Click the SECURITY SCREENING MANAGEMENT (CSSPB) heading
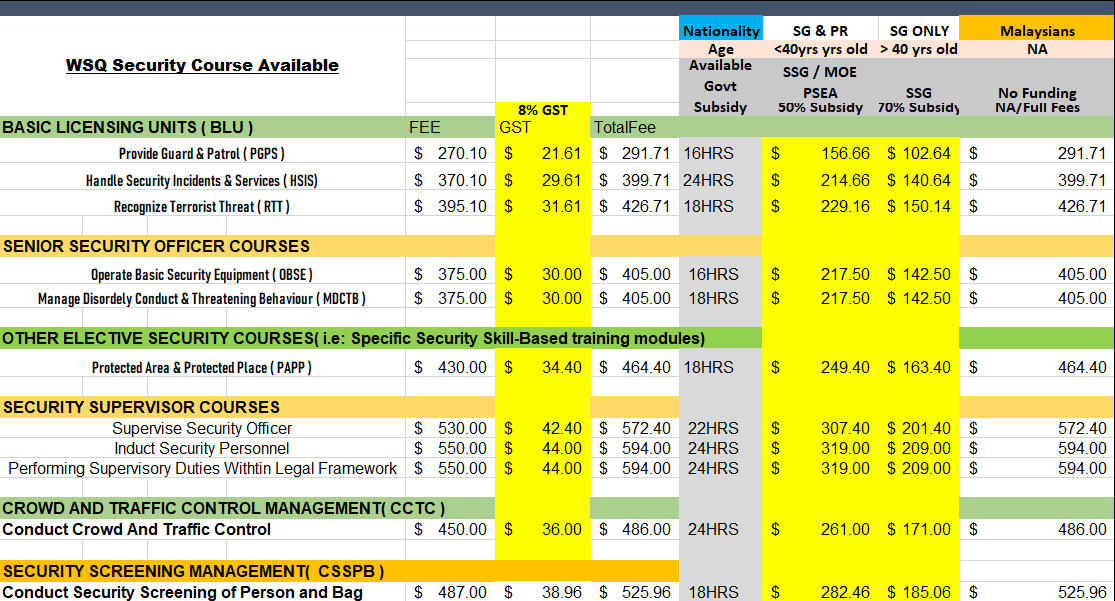 pos(193,571)
